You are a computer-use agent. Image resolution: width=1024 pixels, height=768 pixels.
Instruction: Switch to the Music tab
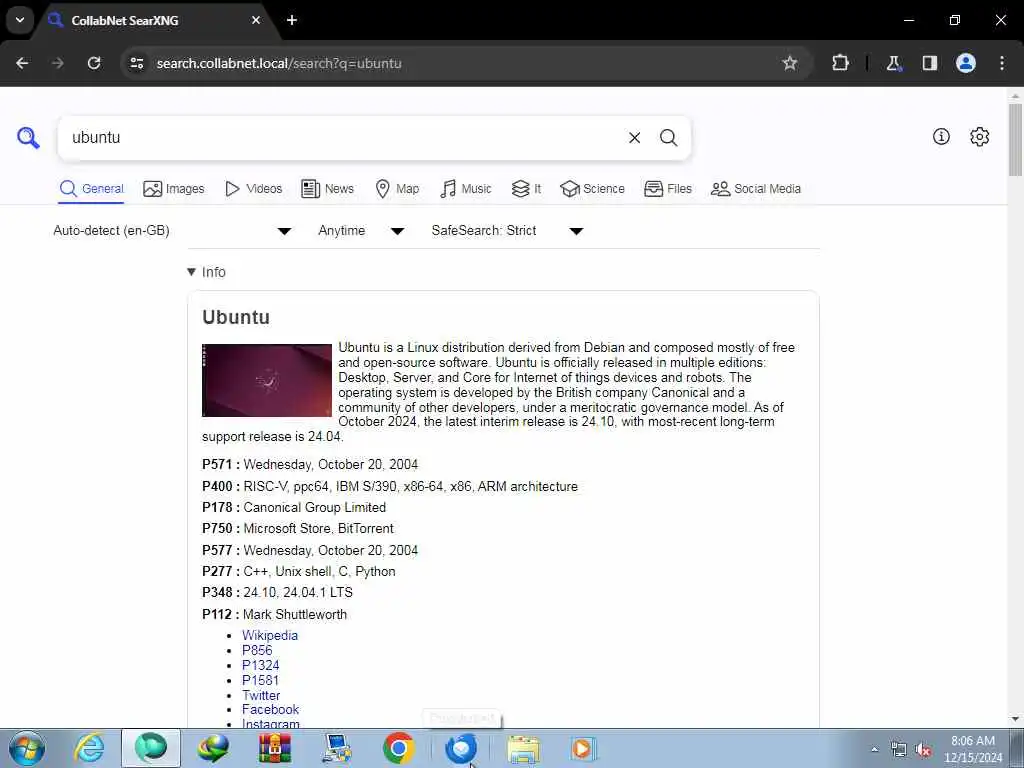pyautogui.click(x=466, y=189)
